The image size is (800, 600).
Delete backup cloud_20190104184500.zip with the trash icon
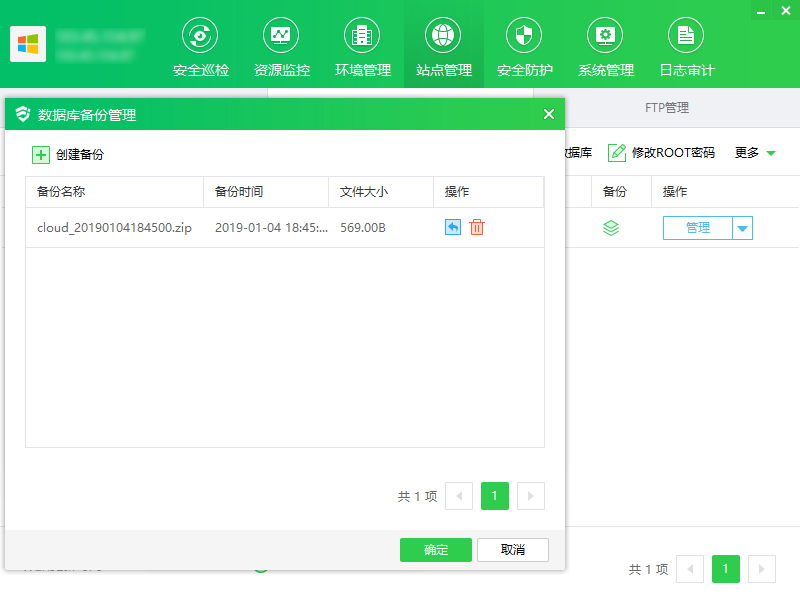point(477,227)
